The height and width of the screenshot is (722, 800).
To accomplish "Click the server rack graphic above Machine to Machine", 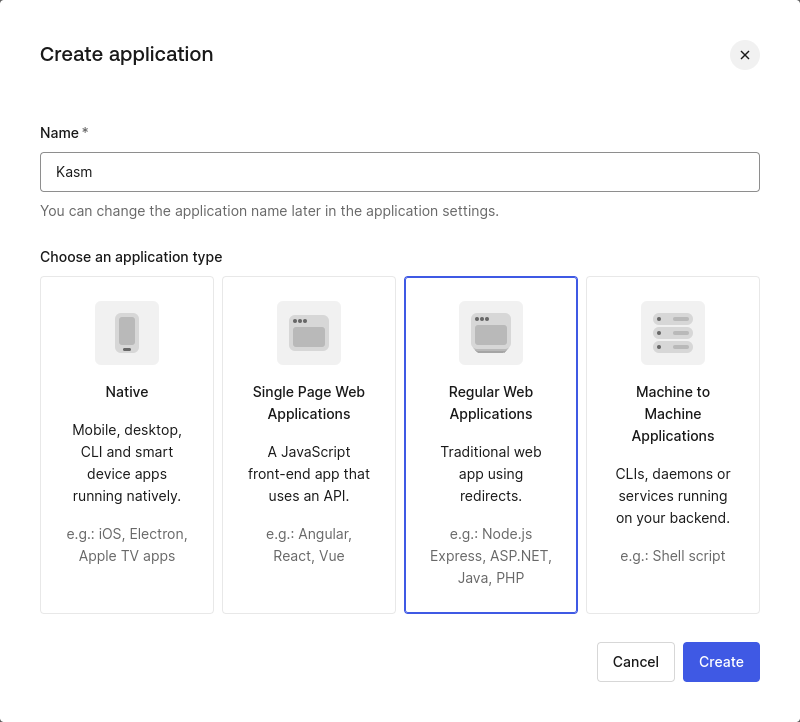I will (672, 333).
